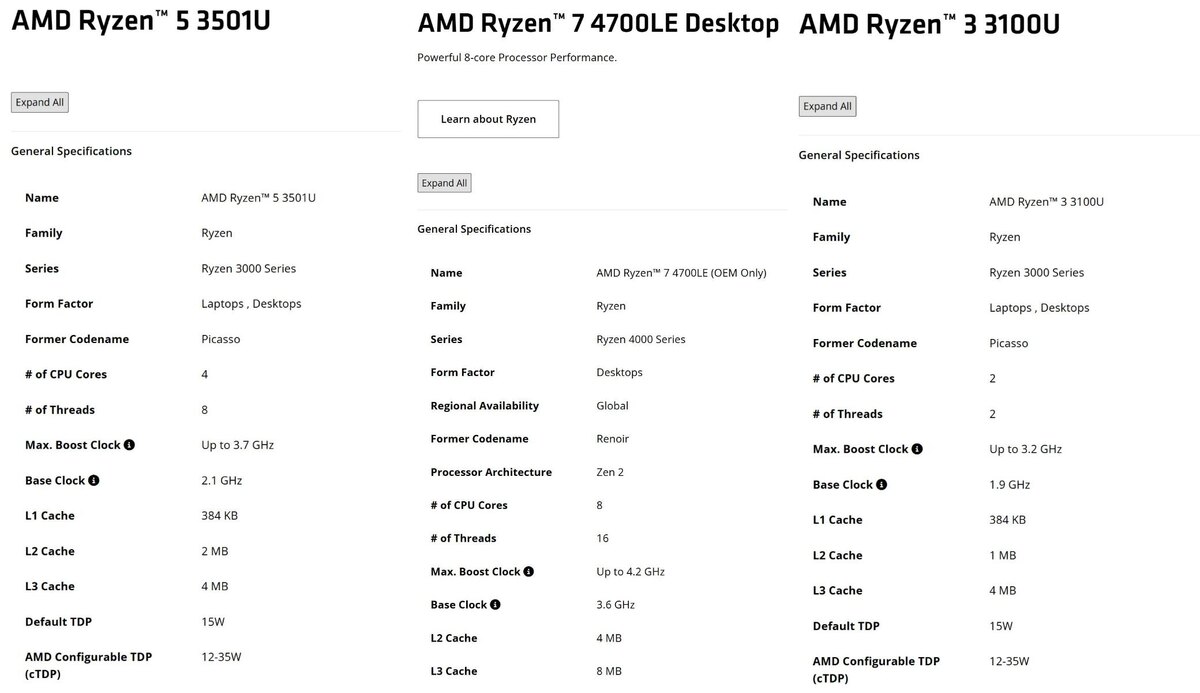1200x693 pixels.
Task: Click info icon beside 3501U Max. Boost Clock
Action: (130, 445)
